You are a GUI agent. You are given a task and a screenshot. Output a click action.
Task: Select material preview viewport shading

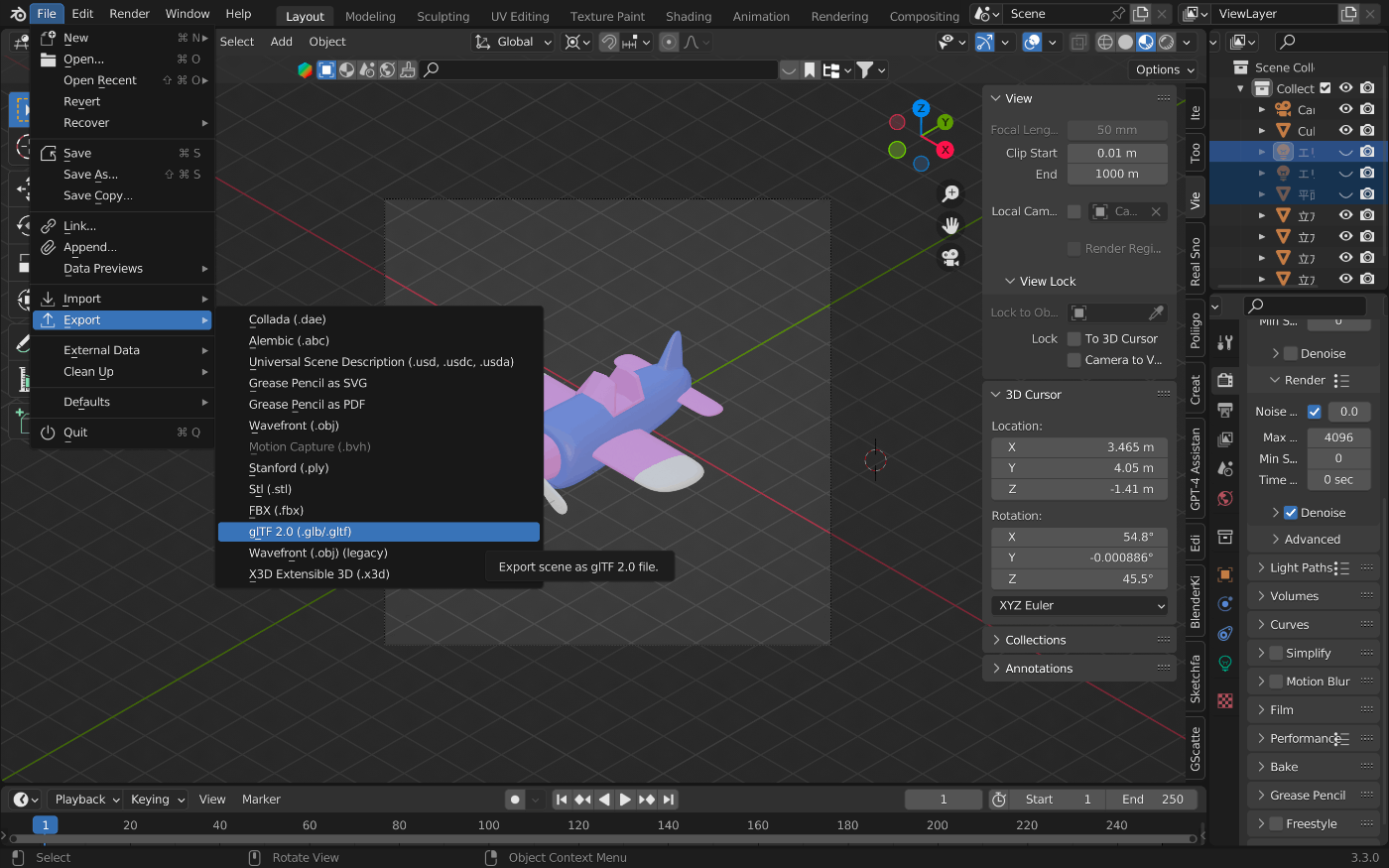[1146, 42]
